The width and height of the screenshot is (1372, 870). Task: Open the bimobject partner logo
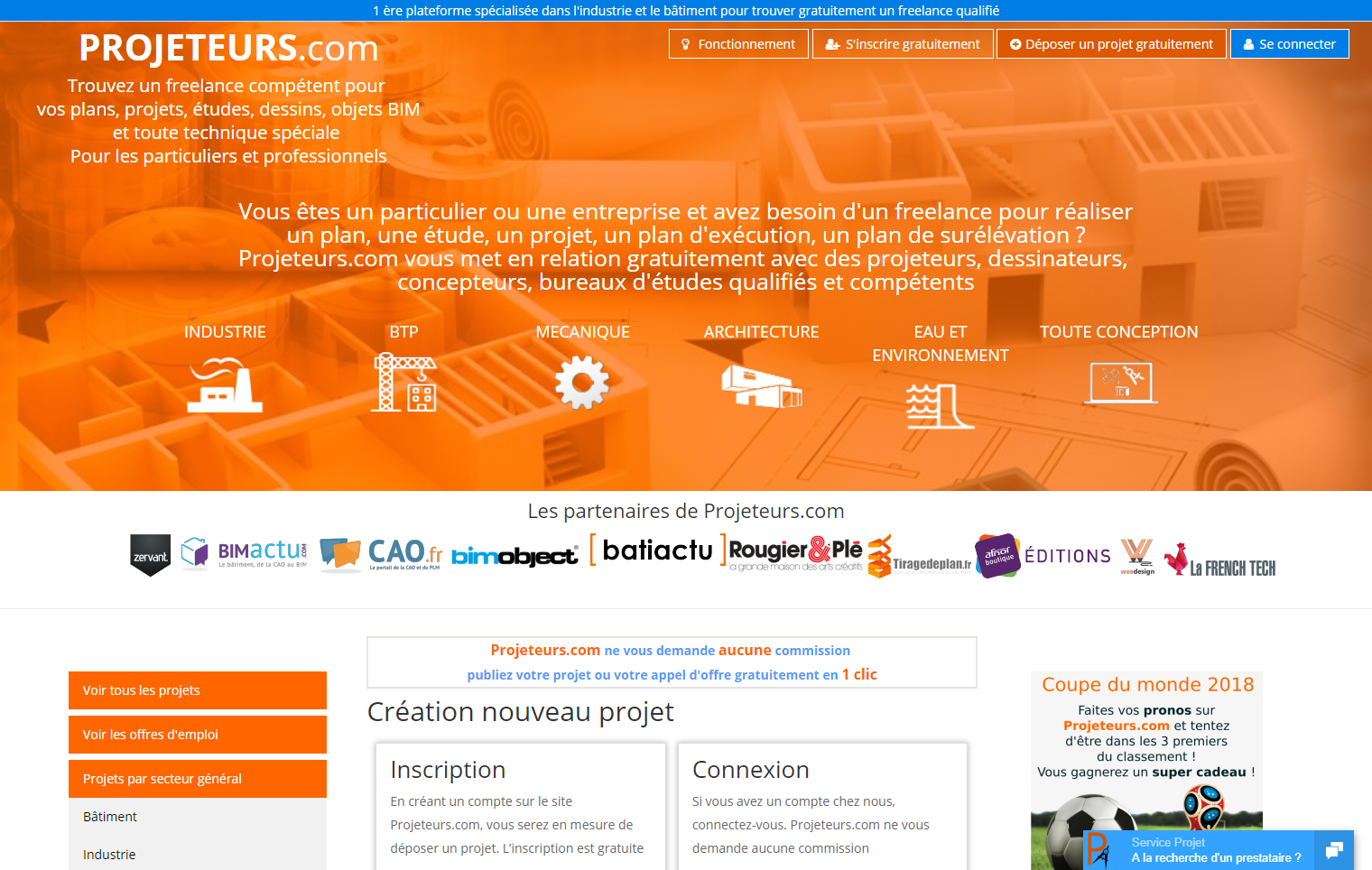point(514,556)
